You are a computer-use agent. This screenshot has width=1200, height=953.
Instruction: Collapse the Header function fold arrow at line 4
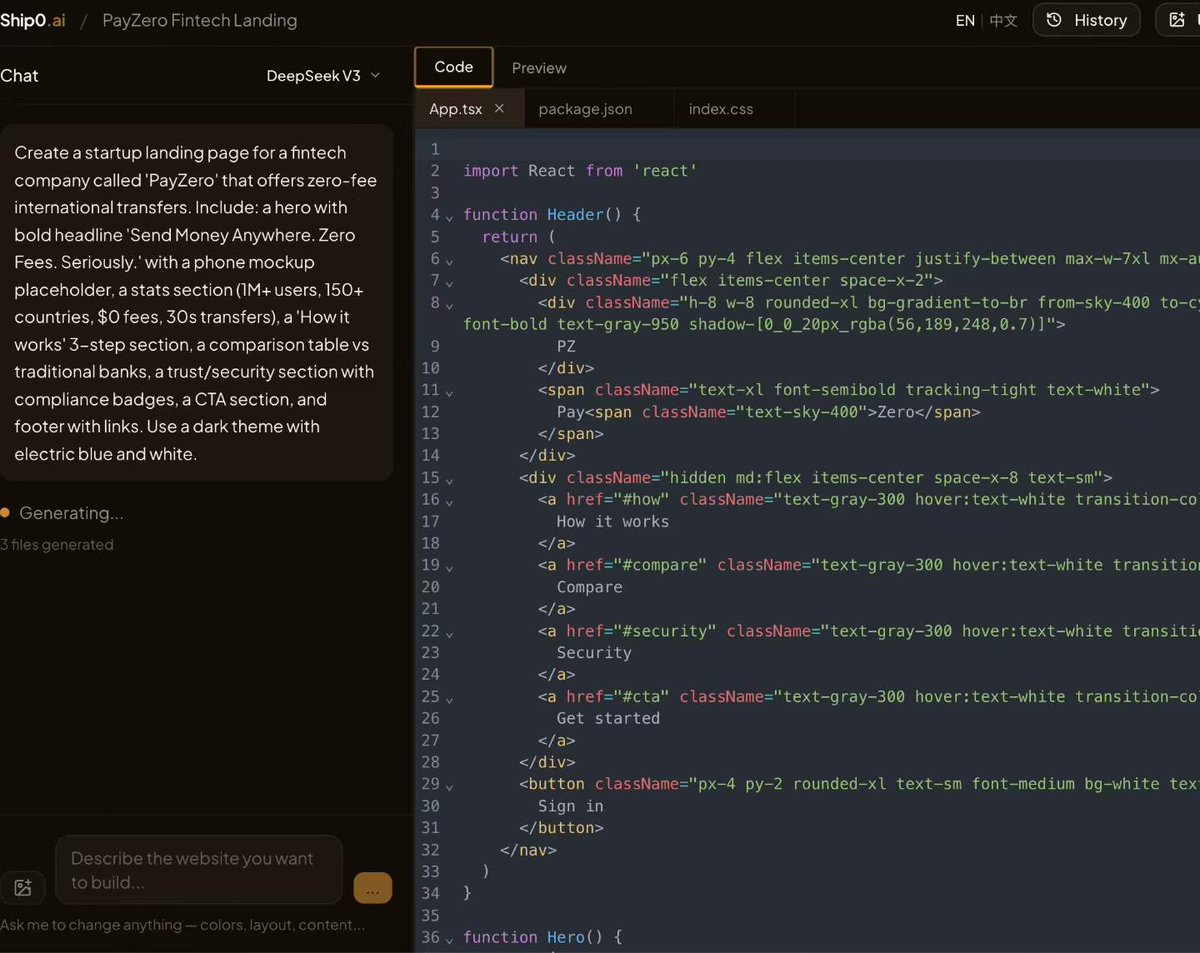(x=449, y=216)
